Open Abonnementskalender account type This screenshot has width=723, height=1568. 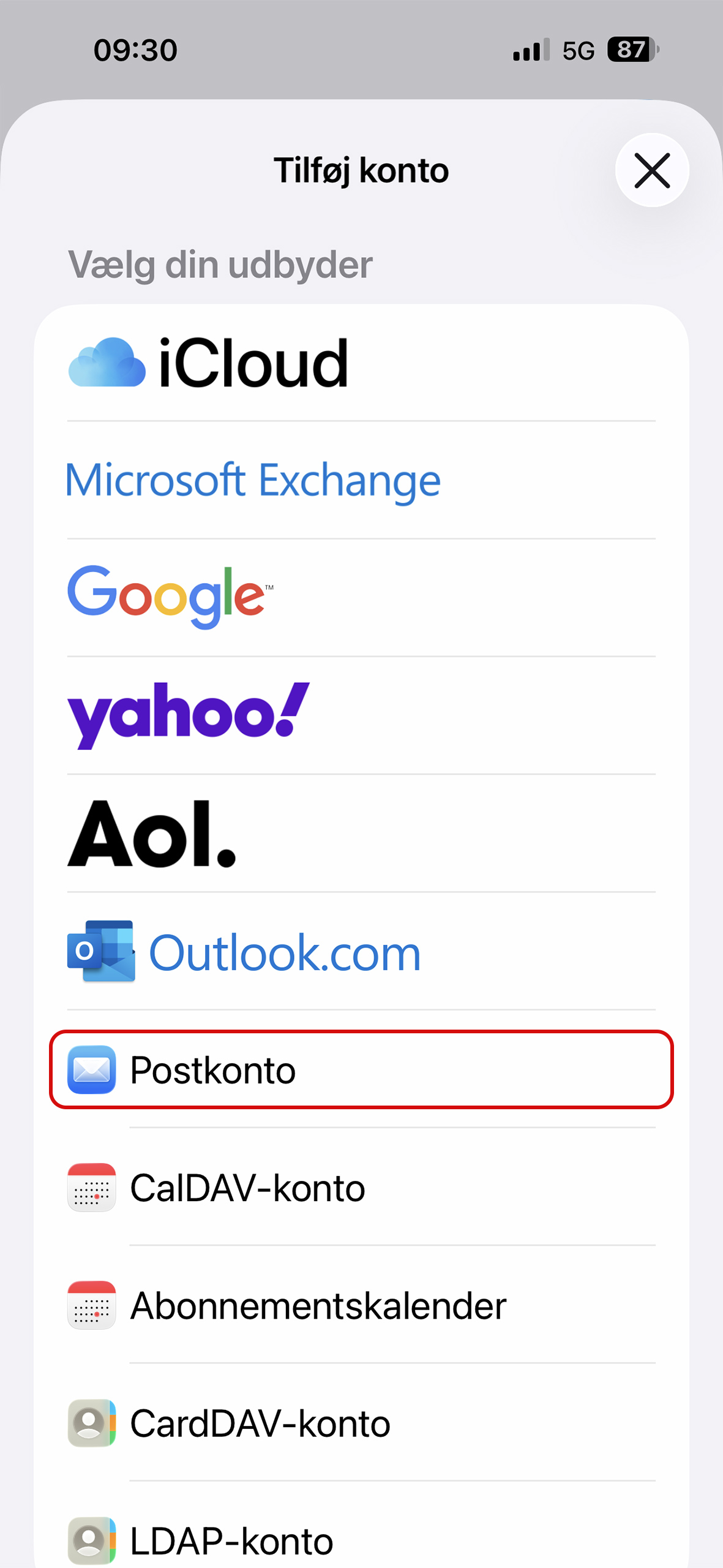click(x=361, y=1305)
